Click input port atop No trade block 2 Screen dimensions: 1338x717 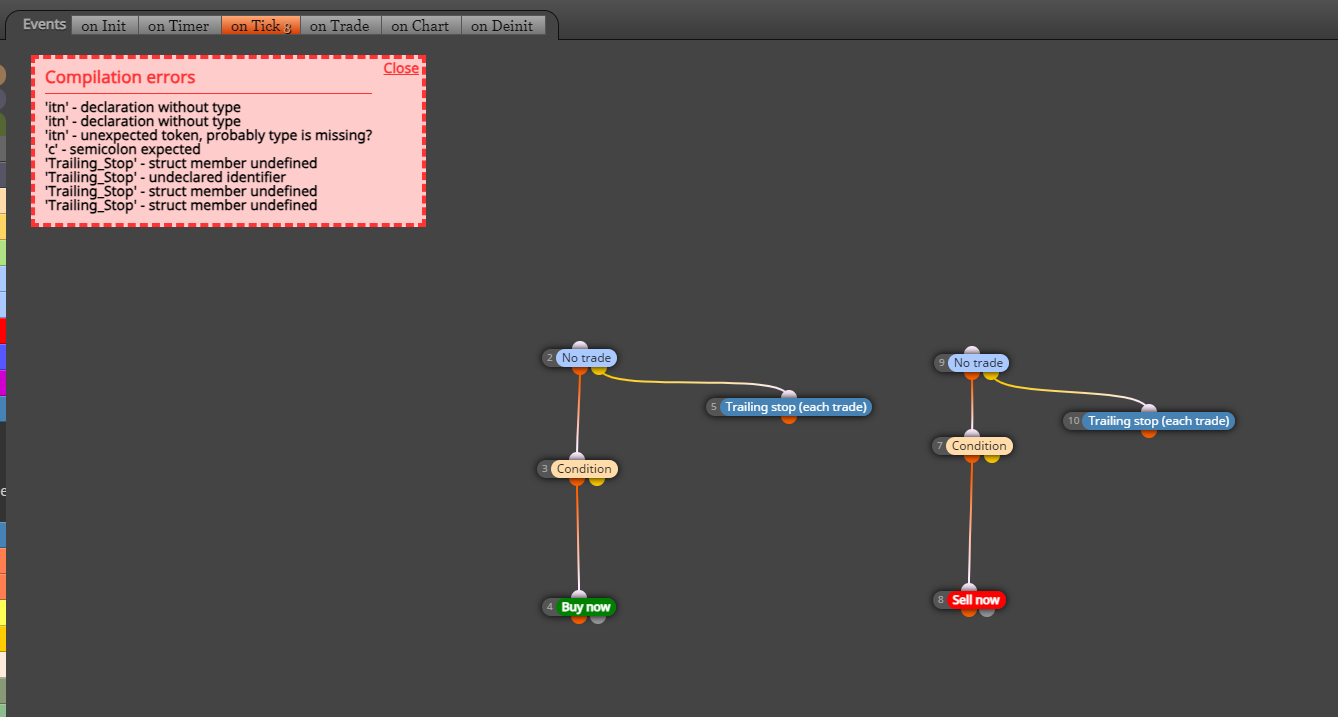[580, 346]
